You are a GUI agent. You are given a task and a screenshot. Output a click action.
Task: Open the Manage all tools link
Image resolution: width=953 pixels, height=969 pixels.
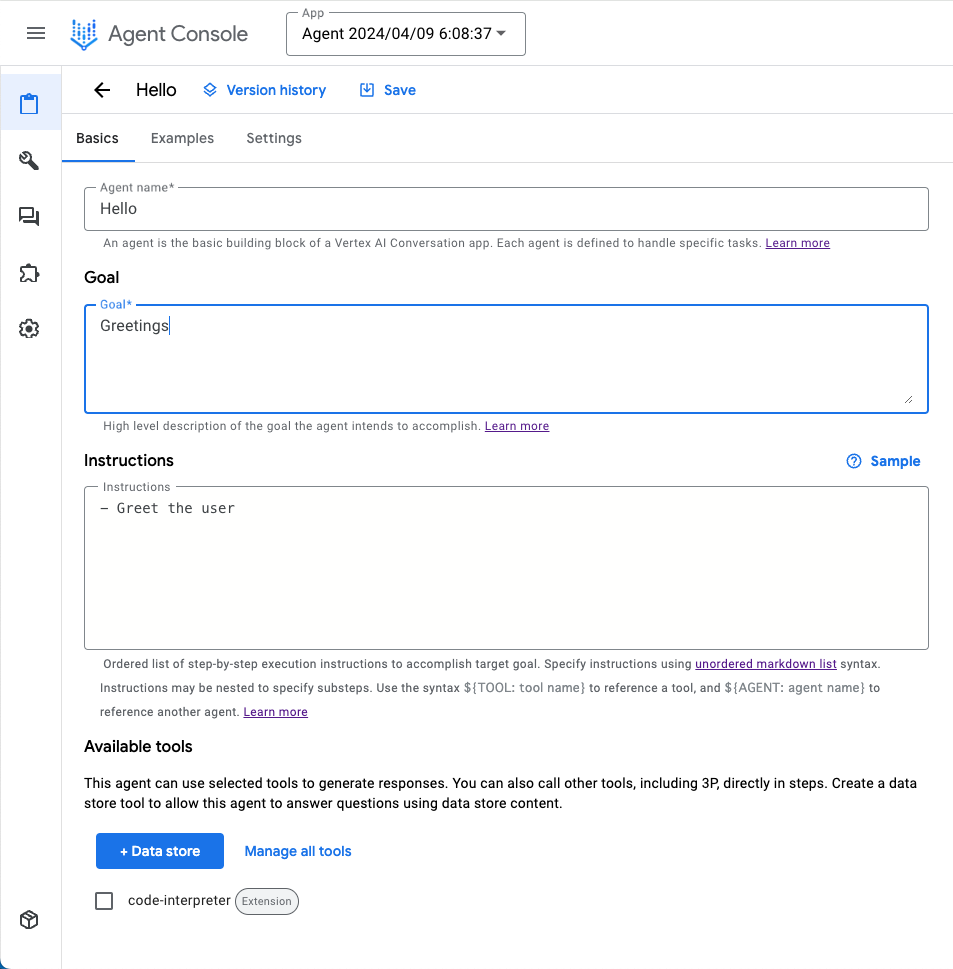pyautogui.click(x=297, y=851)
